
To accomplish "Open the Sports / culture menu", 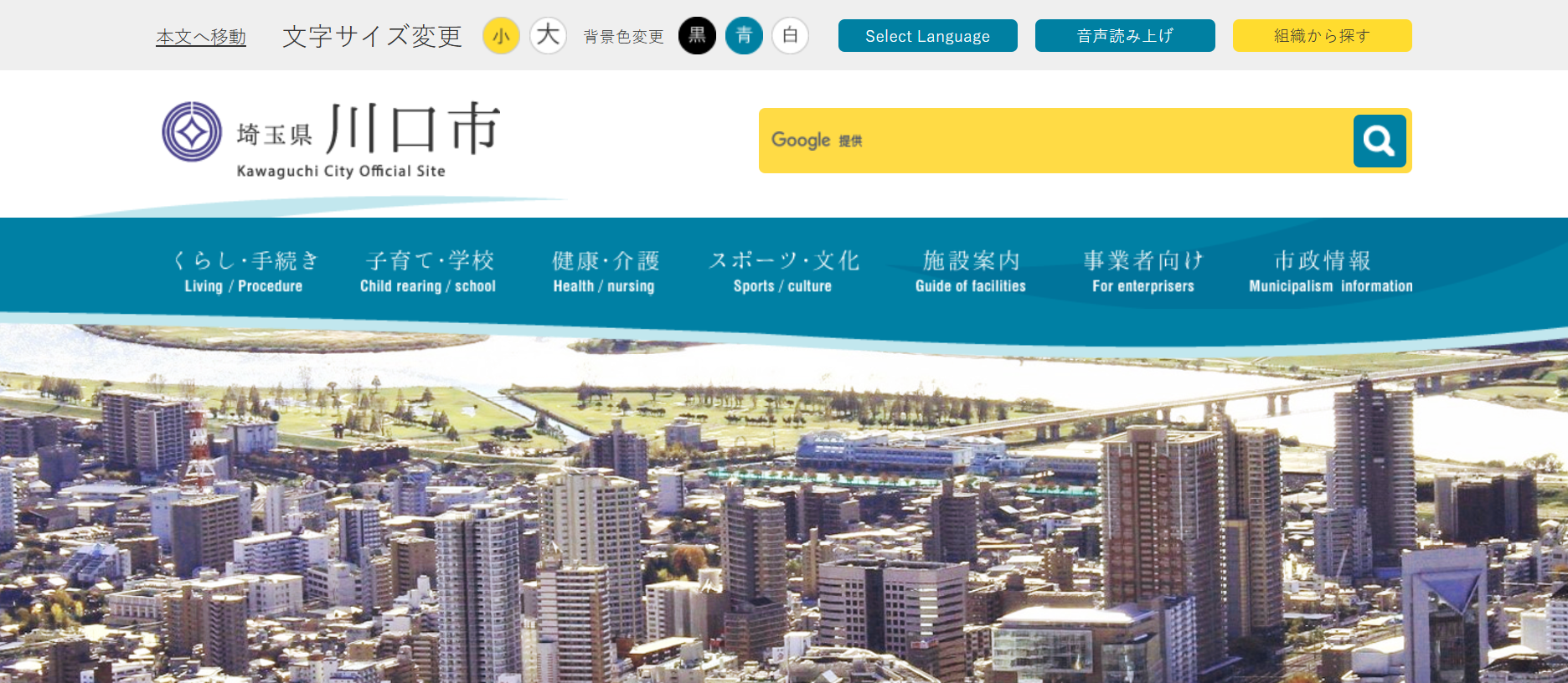I will pyautogui.click(x=783, y=272).
